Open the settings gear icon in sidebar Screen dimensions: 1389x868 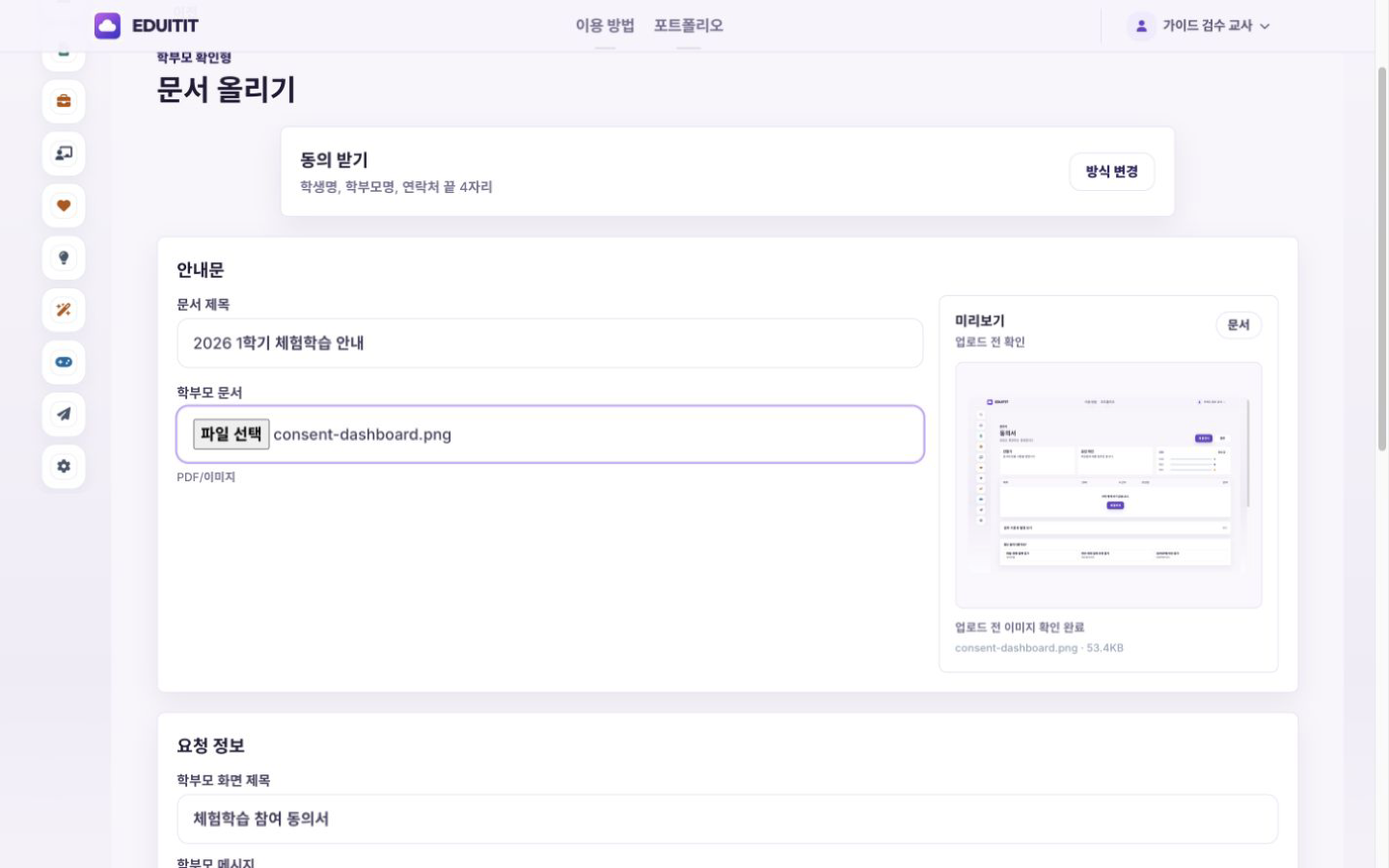click(x=64, y=466)
